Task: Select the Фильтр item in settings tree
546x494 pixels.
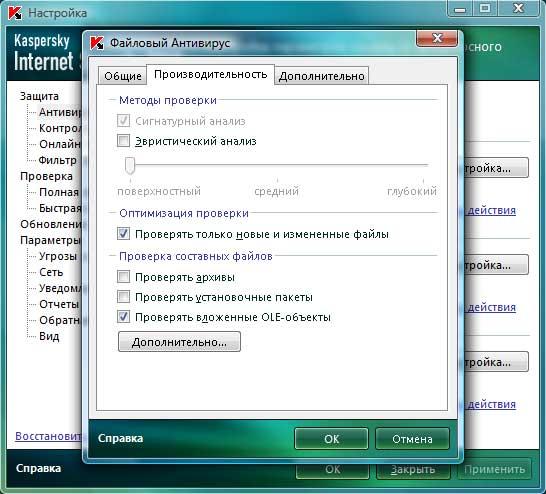Action: point(58,160)
